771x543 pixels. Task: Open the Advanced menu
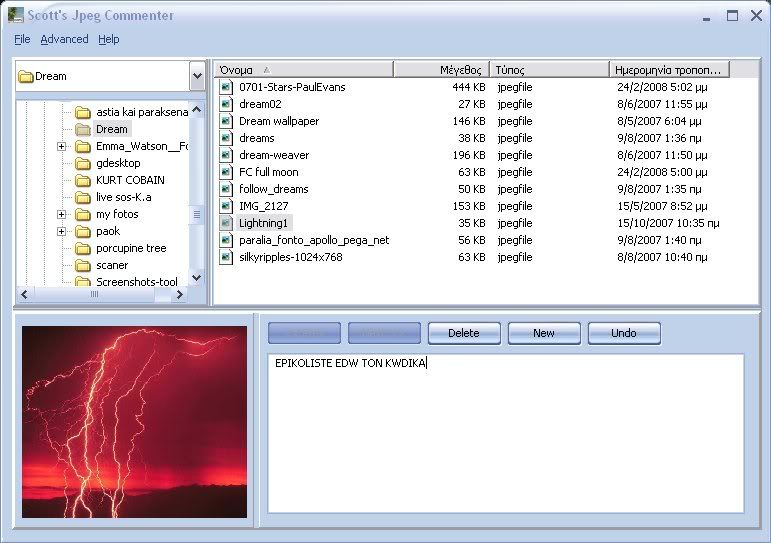[x=64, y=39]
